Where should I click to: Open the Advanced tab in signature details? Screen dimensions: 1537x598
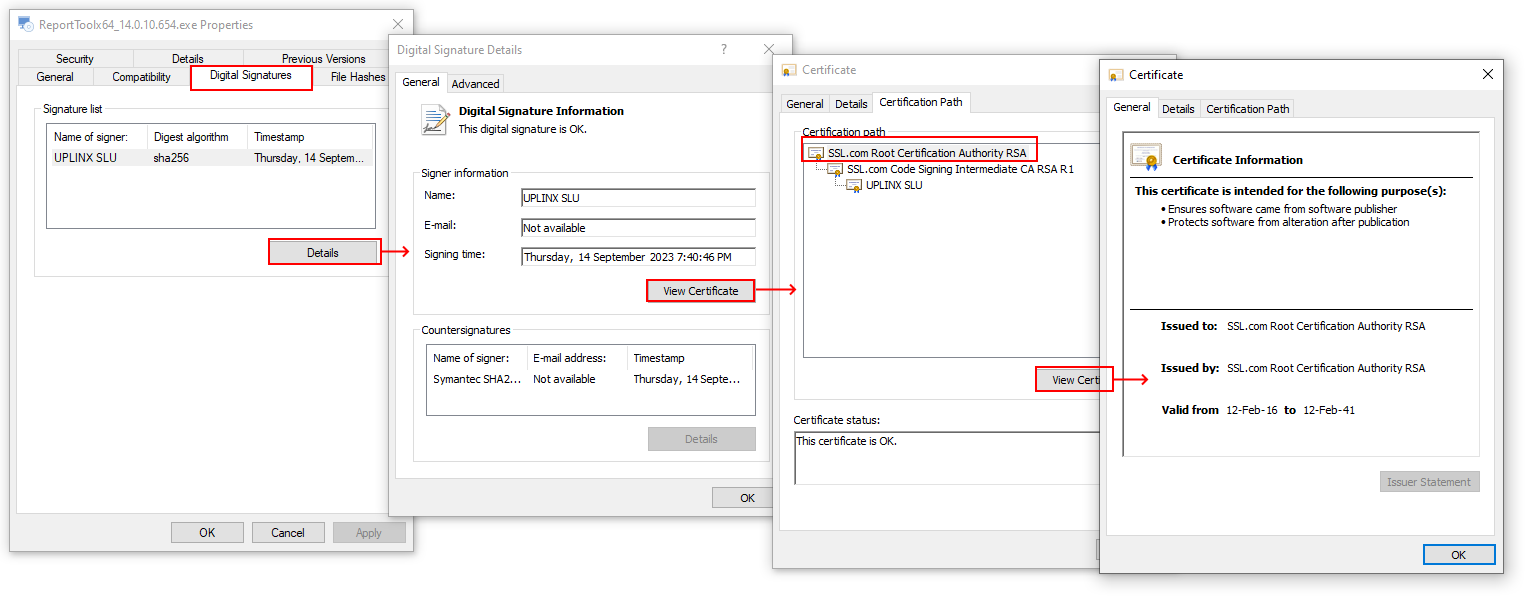(x=475, y=84)
